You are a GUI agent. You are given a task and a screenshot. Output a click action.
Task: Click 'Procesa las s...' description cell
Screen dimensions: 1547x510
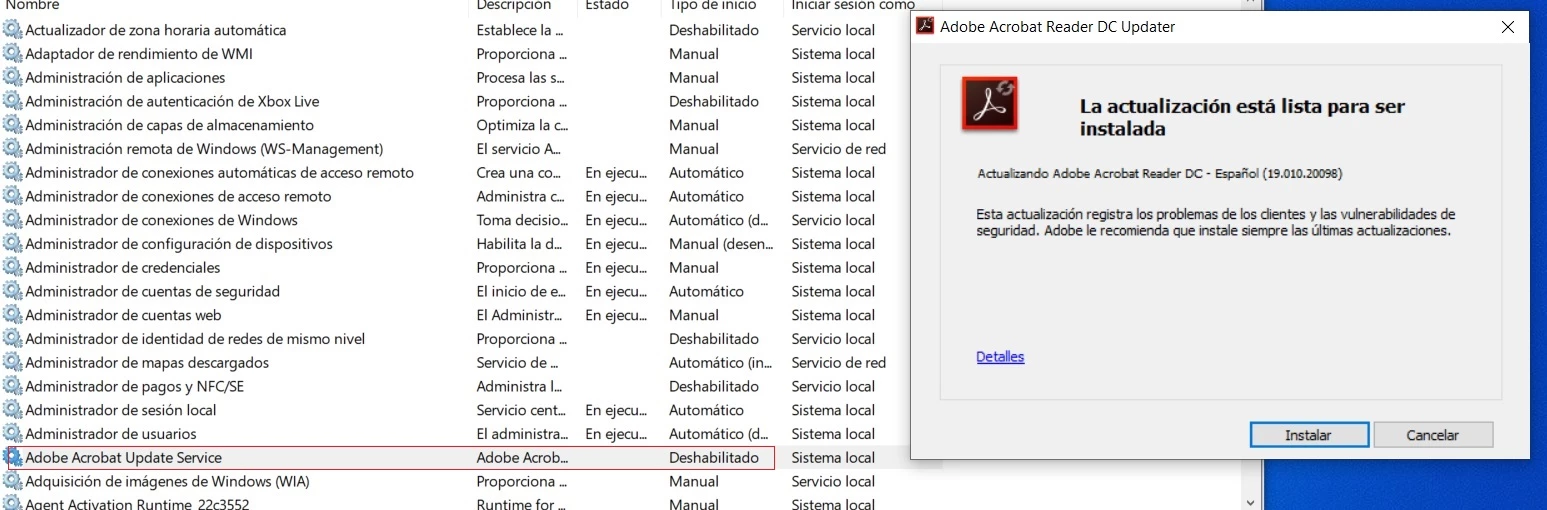pos(521,78)
